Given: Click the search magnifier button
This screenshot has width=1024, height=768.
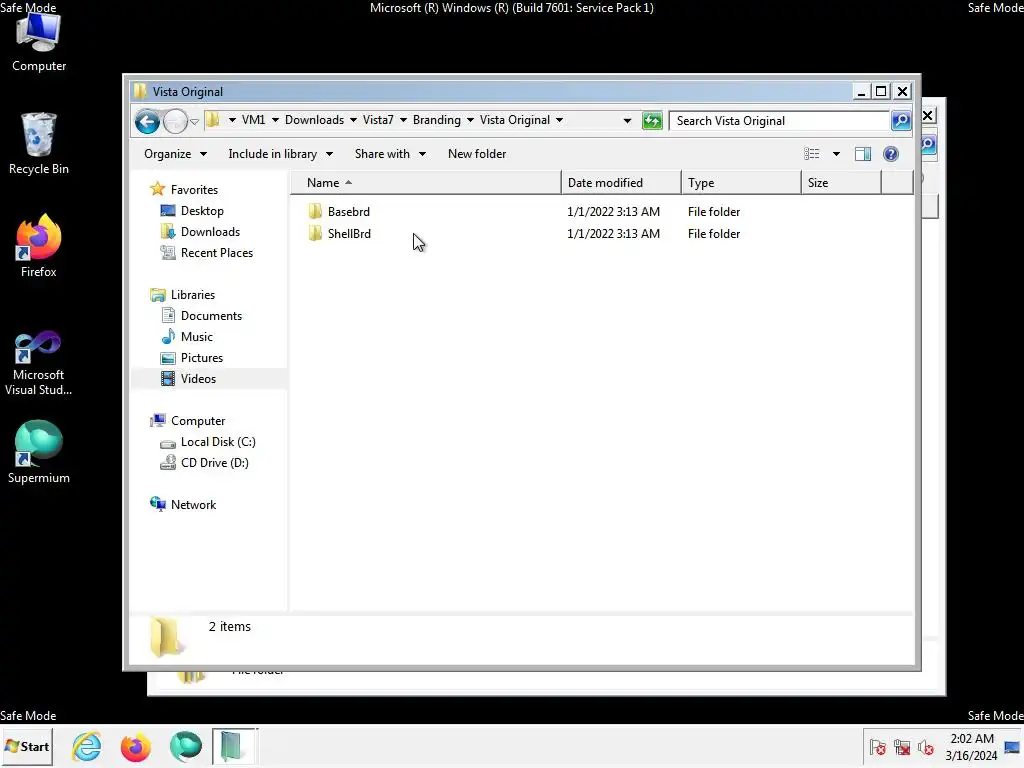Looking at the screenshot, I should pos(901,121).
